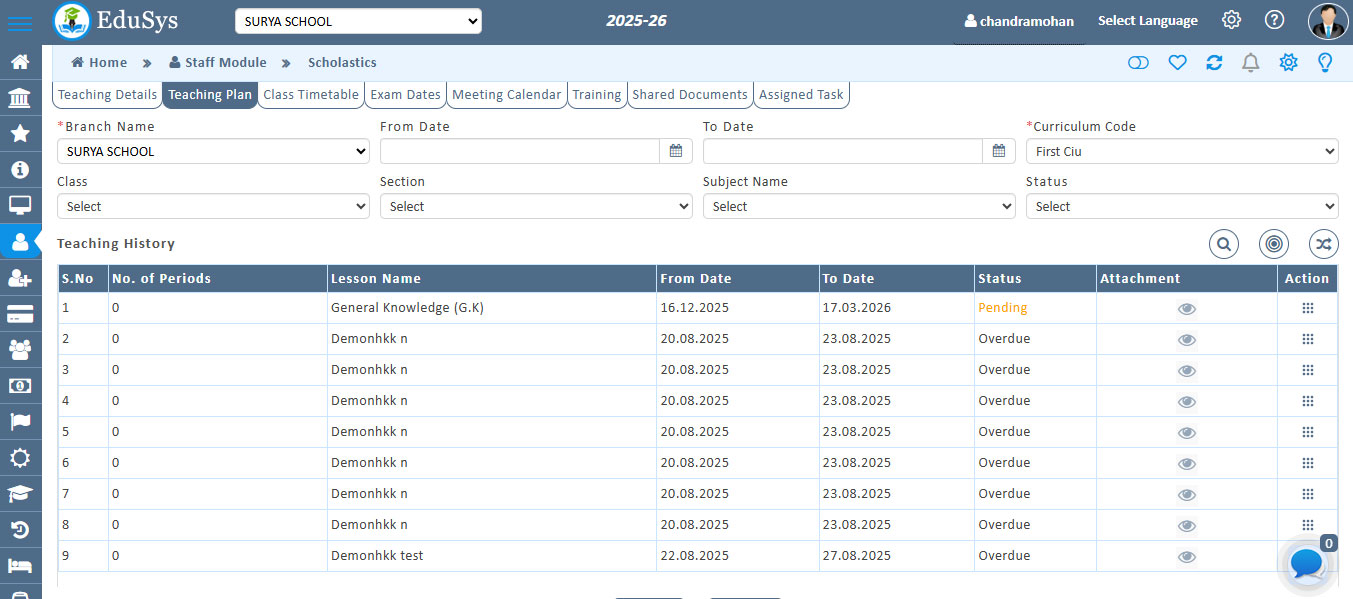Toggle the switch icon in breadcrumb bar
This screenshot has width=1353, height=599.
pyautogui.click(x=1138, y=63)
